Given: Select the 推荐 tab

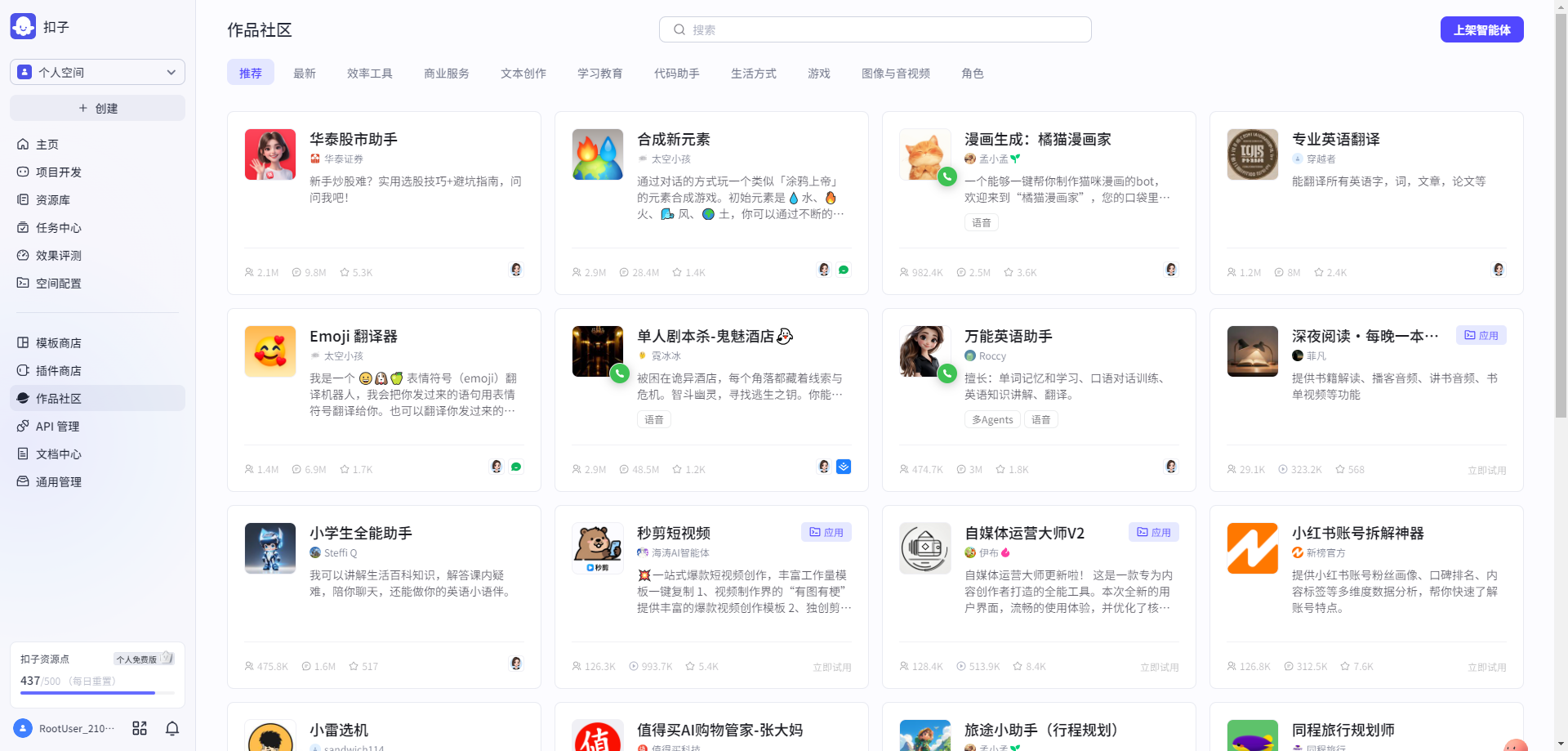Looking at the screenshot, I should click(x=251, y=73).
